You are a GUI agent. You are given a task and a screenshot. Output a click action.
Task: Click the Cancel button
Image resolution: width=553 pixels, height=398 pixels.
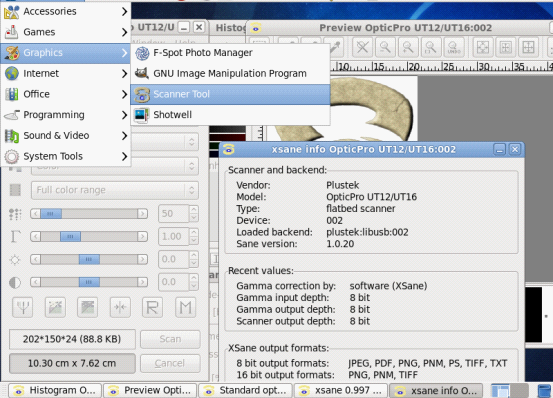pyautogui.click(x=170, y=363)
